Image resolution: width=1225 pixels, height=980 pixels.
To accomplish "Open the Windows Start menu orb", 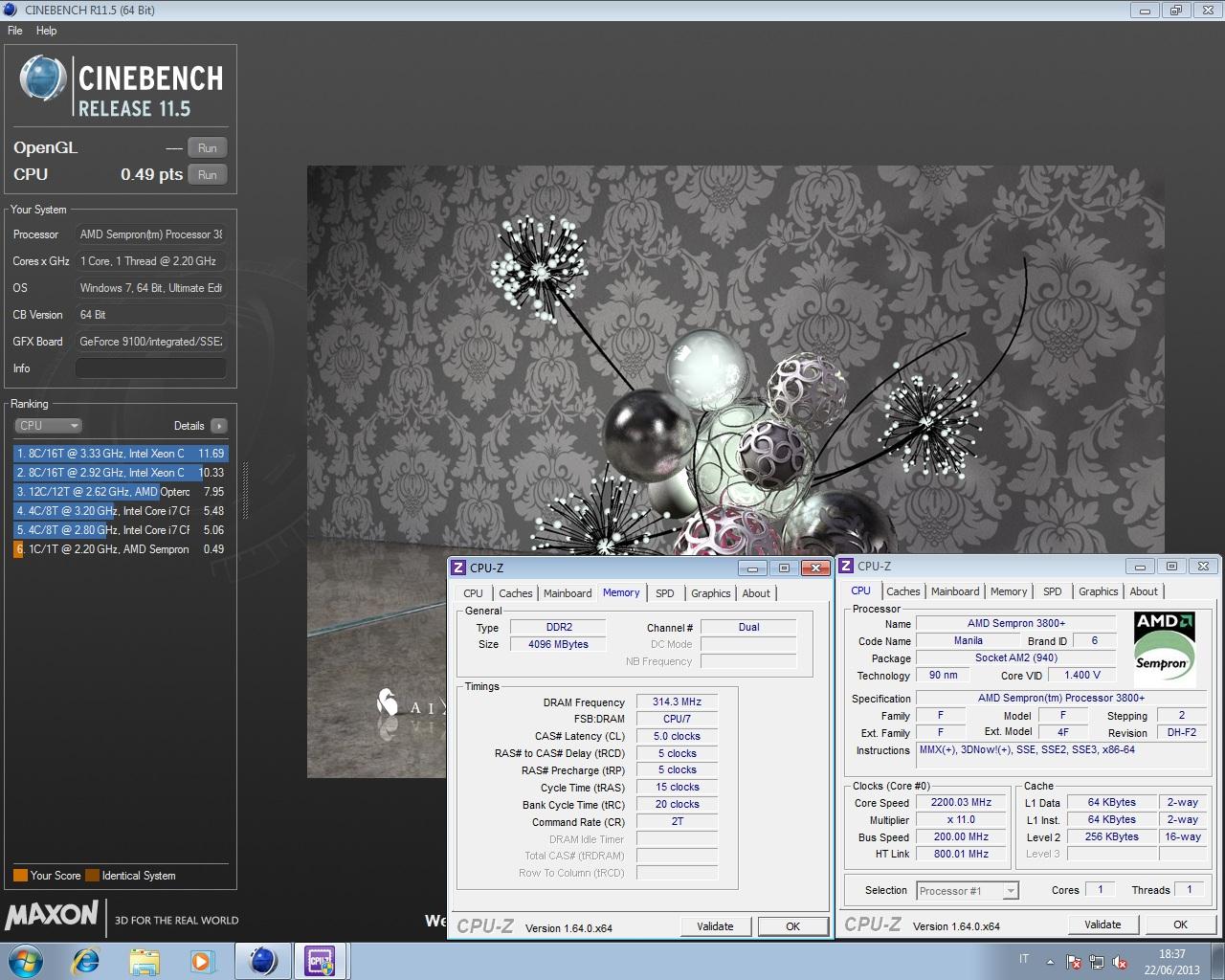I will point(25,961).
